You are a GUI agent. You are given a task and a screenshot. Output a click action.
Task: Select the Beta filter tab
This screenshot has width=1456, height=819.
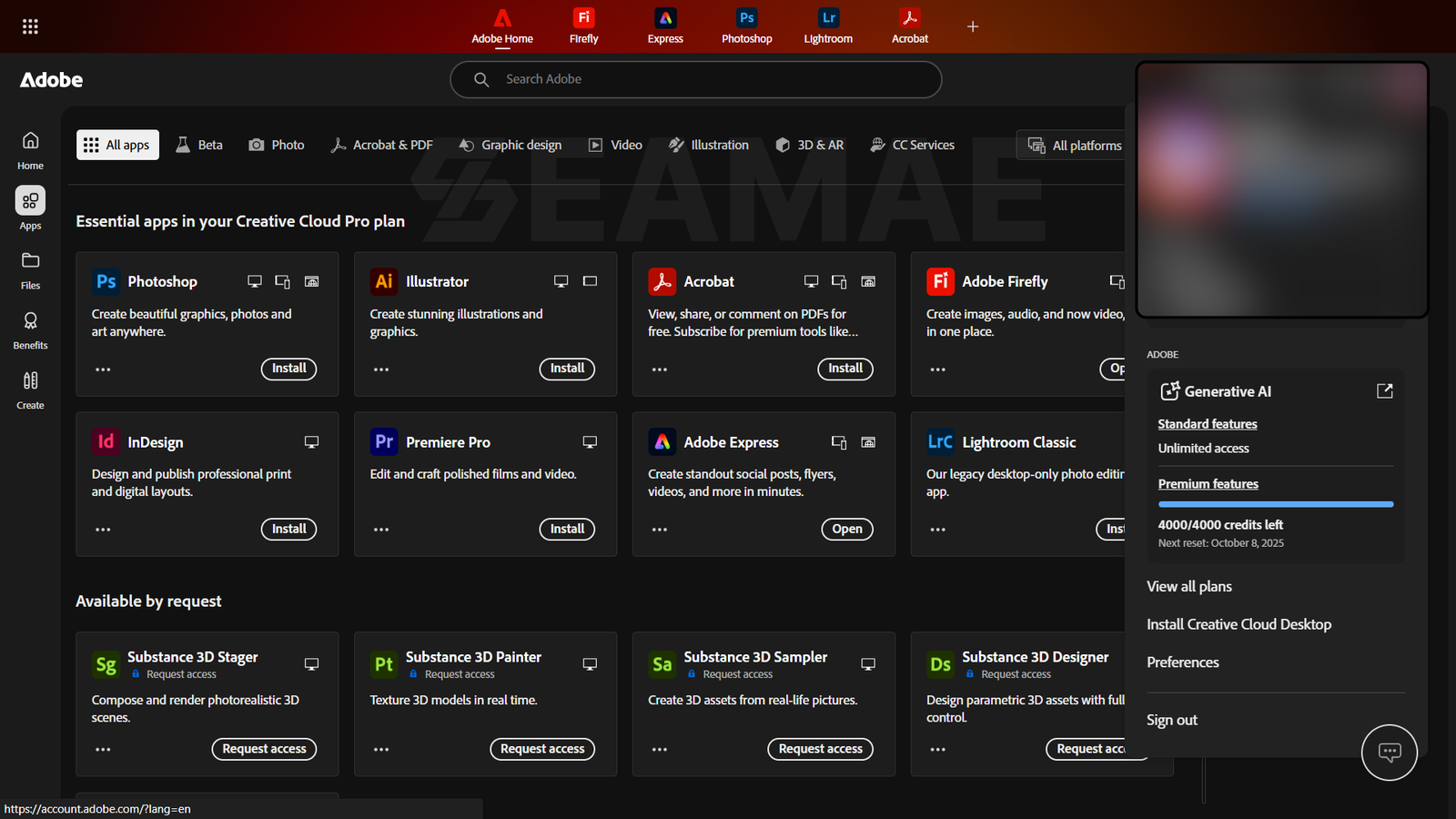tap(199, 145)
